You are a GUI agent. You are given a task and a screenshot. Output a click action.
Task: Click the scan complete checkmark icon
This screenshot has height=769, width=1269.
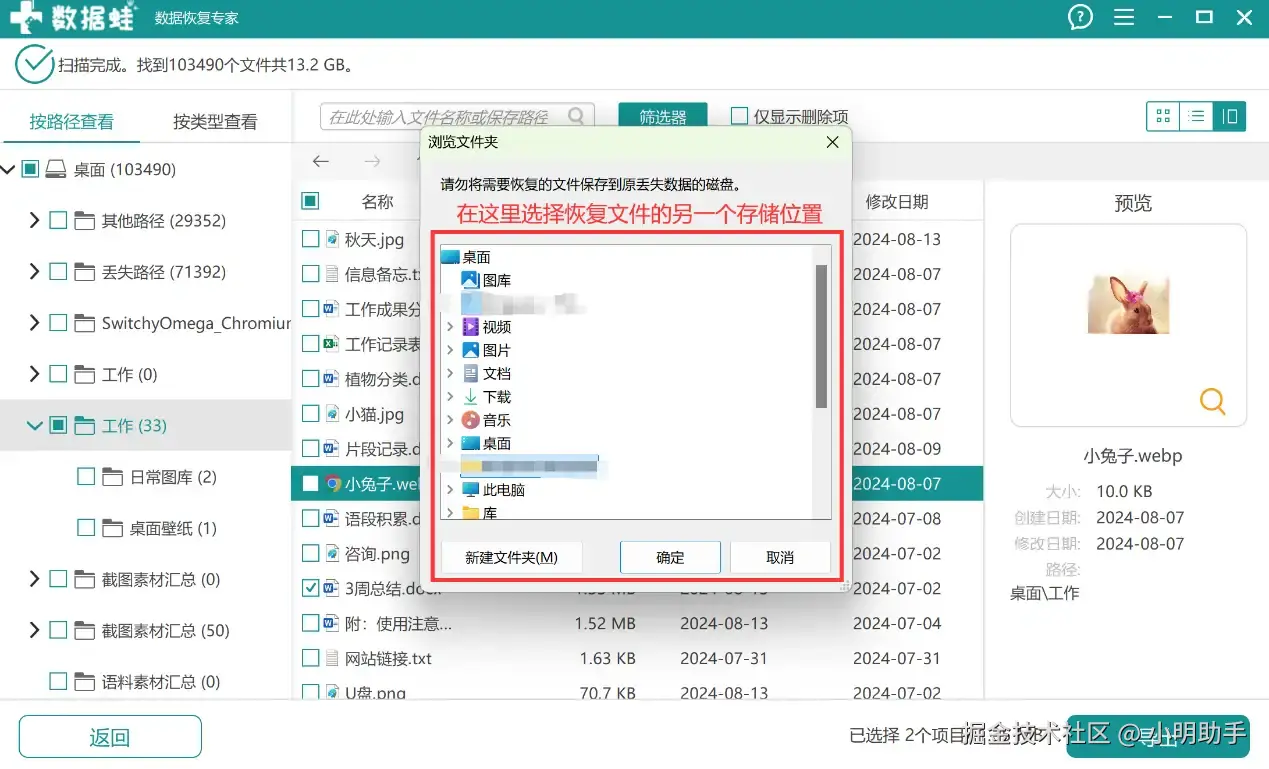click(34, 64)
